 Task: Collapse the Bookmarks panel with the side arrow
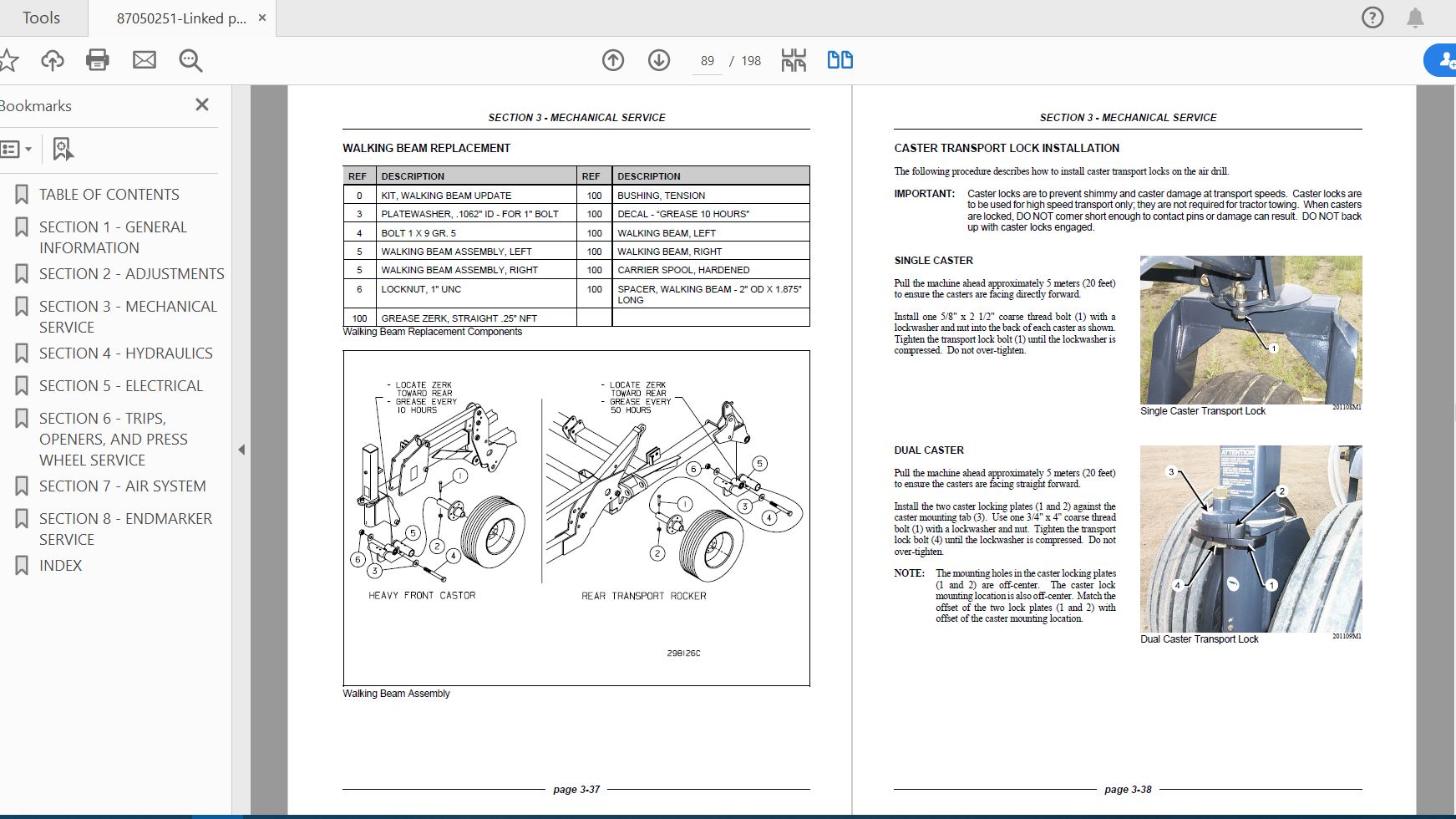click(241, 449)
